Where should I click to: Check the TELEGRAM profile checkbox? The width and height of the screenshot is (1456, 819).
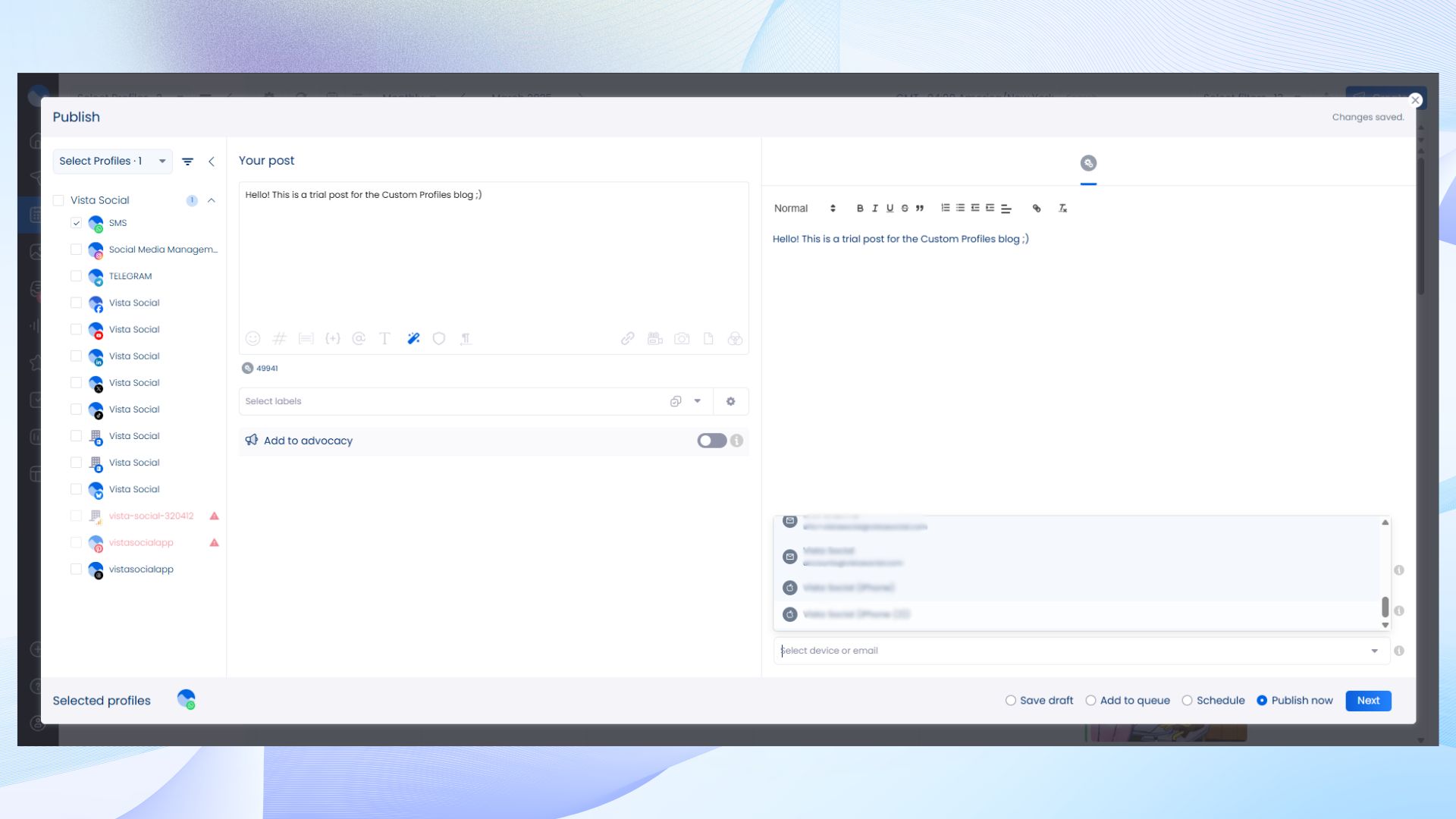[x=76, y=276]
